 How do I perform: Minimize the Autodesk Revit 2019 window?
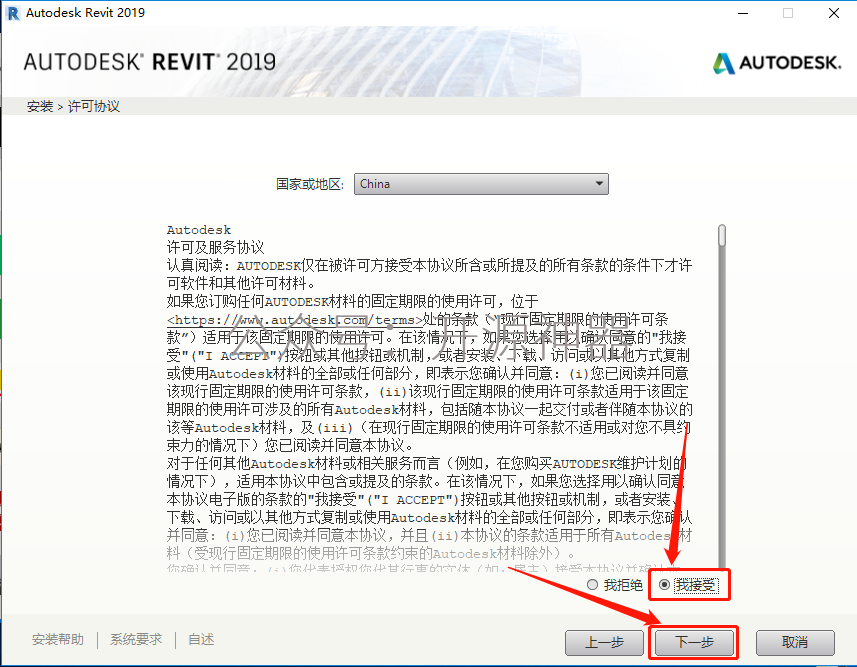[x=743, y=13]
